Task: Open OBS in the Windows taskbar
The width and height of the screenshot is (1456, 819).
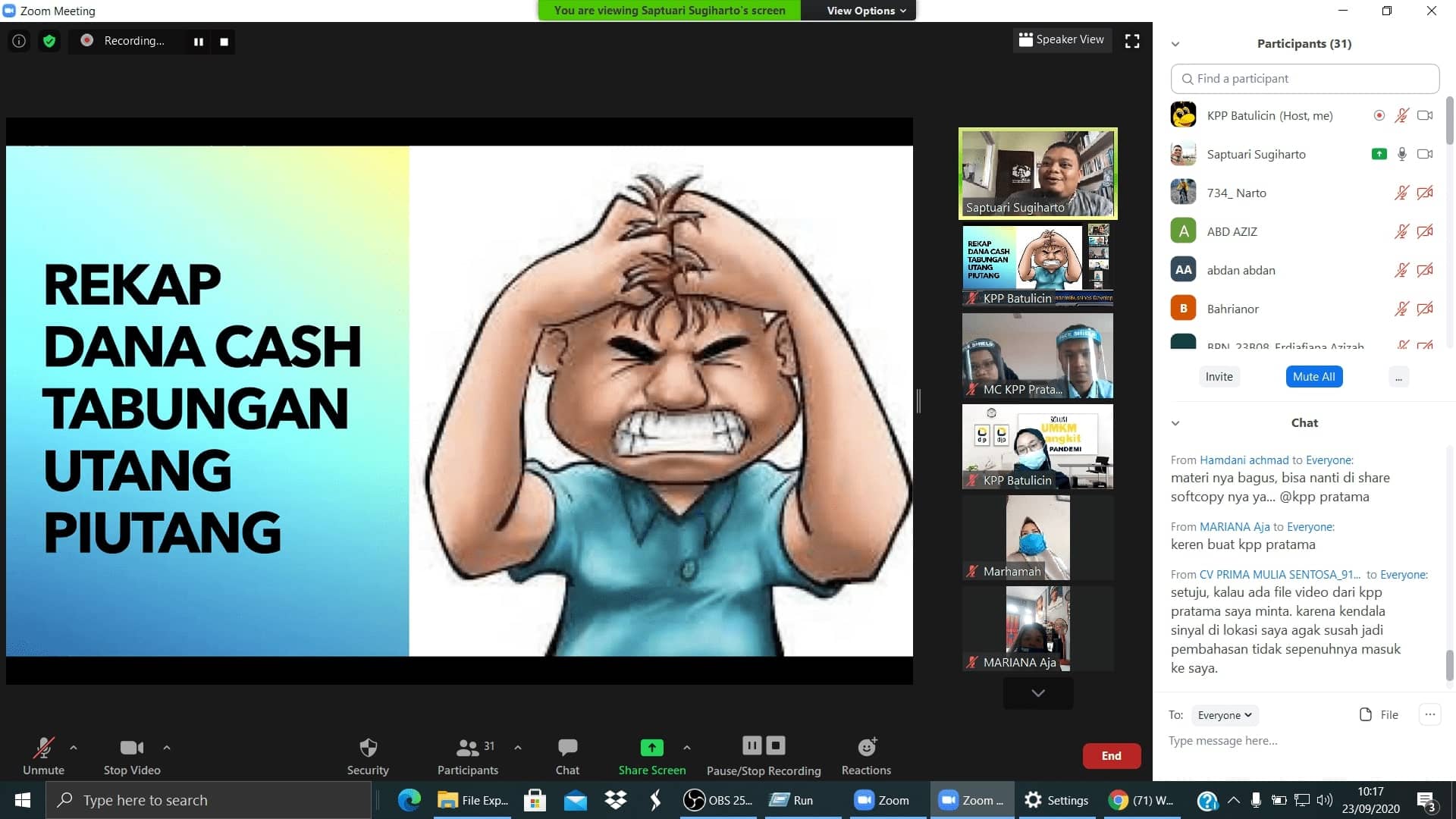Action: 717,800
